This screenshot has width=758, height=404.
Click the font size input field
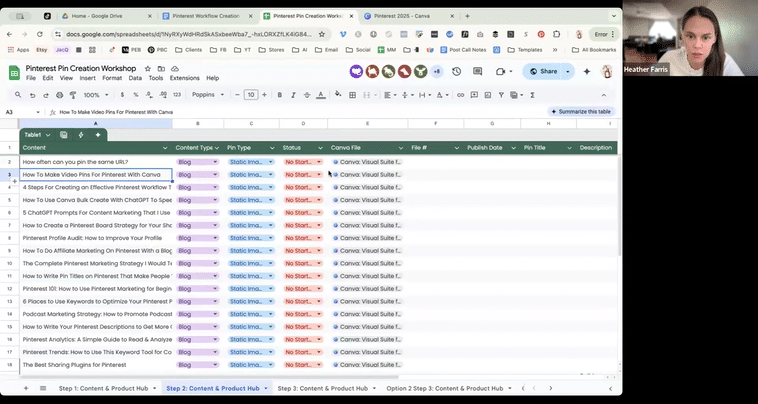pyautogui.click(x=250, y=95)
